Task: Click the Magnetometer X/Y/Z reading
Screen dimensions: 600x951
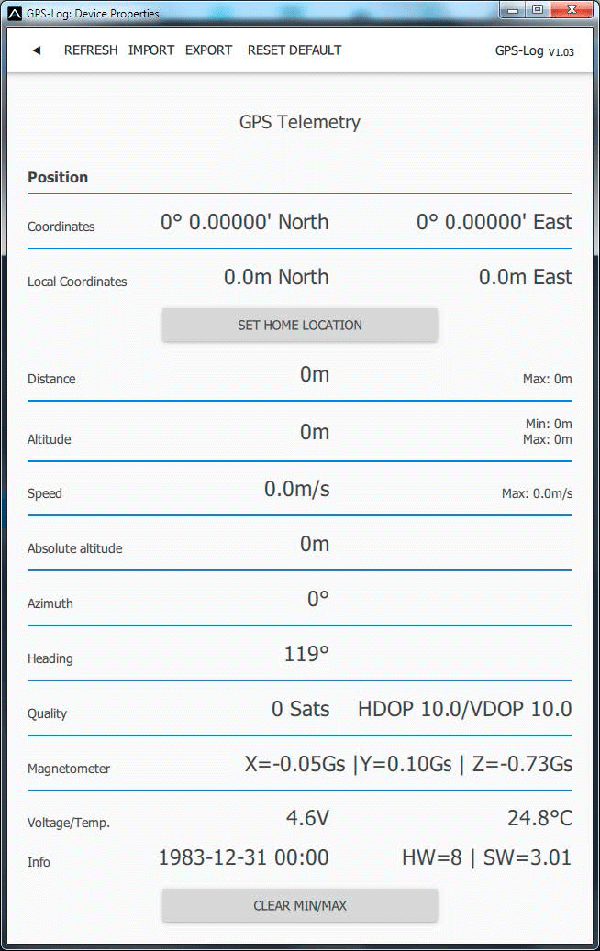Action: pos(408,765)
